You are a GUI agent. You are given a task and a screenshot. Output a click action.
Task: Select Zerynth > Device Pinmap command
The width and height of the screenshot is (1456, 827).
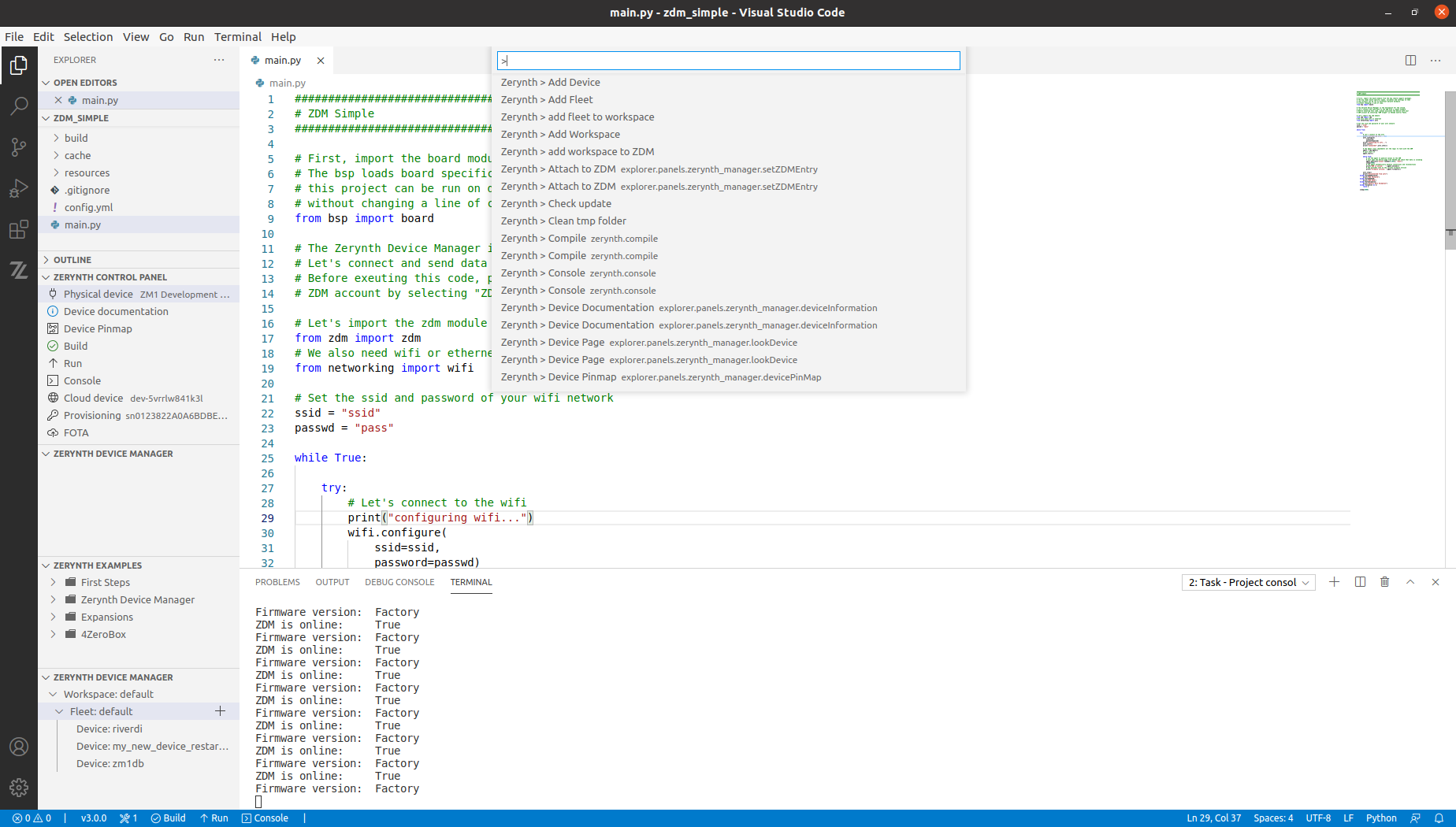pyautogui.click(x=729, y=376)
